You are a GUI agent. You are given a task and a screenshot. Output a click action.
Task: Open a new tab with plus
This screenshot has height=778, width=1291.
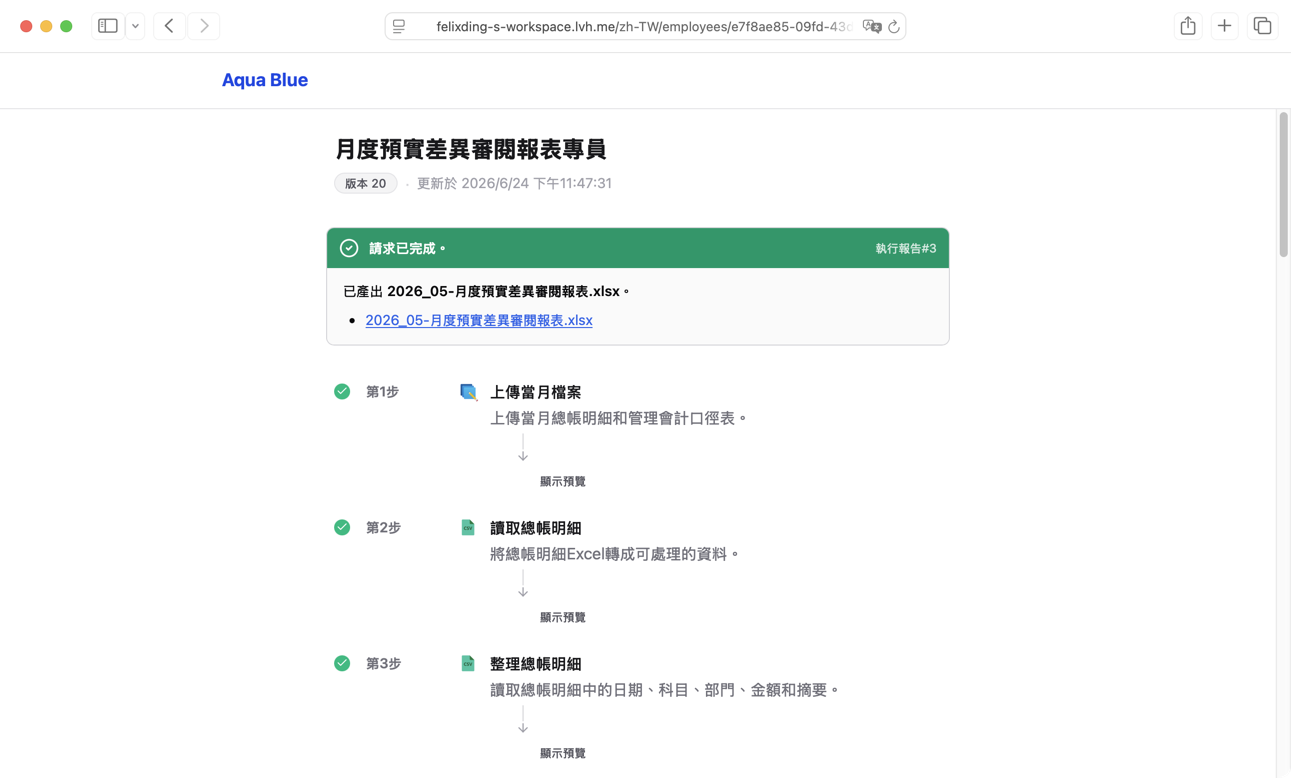click(x=1224, y=26)
